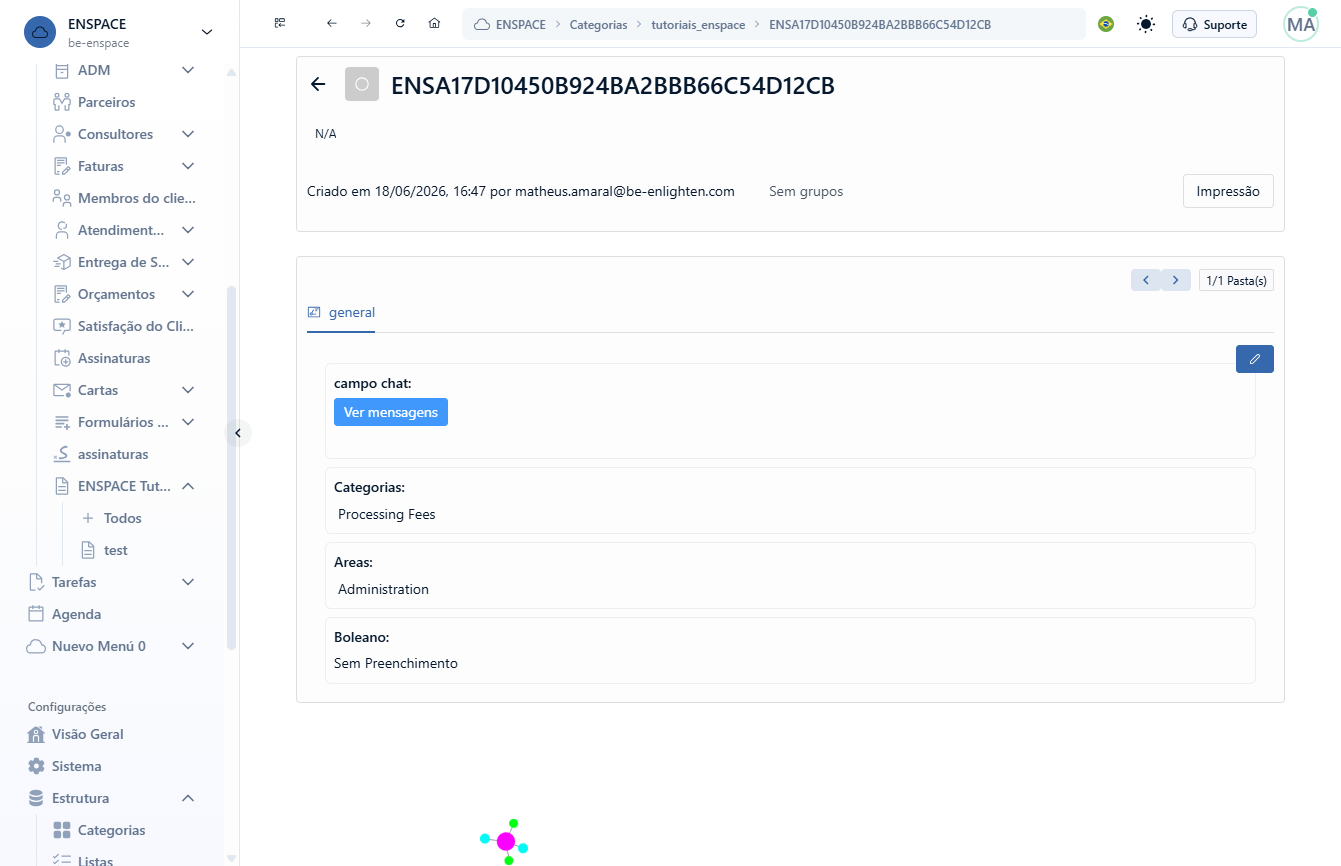This screenshot has height=866, width=1341.
Task: Open the MA user avatar
Action: point(1301,24)
